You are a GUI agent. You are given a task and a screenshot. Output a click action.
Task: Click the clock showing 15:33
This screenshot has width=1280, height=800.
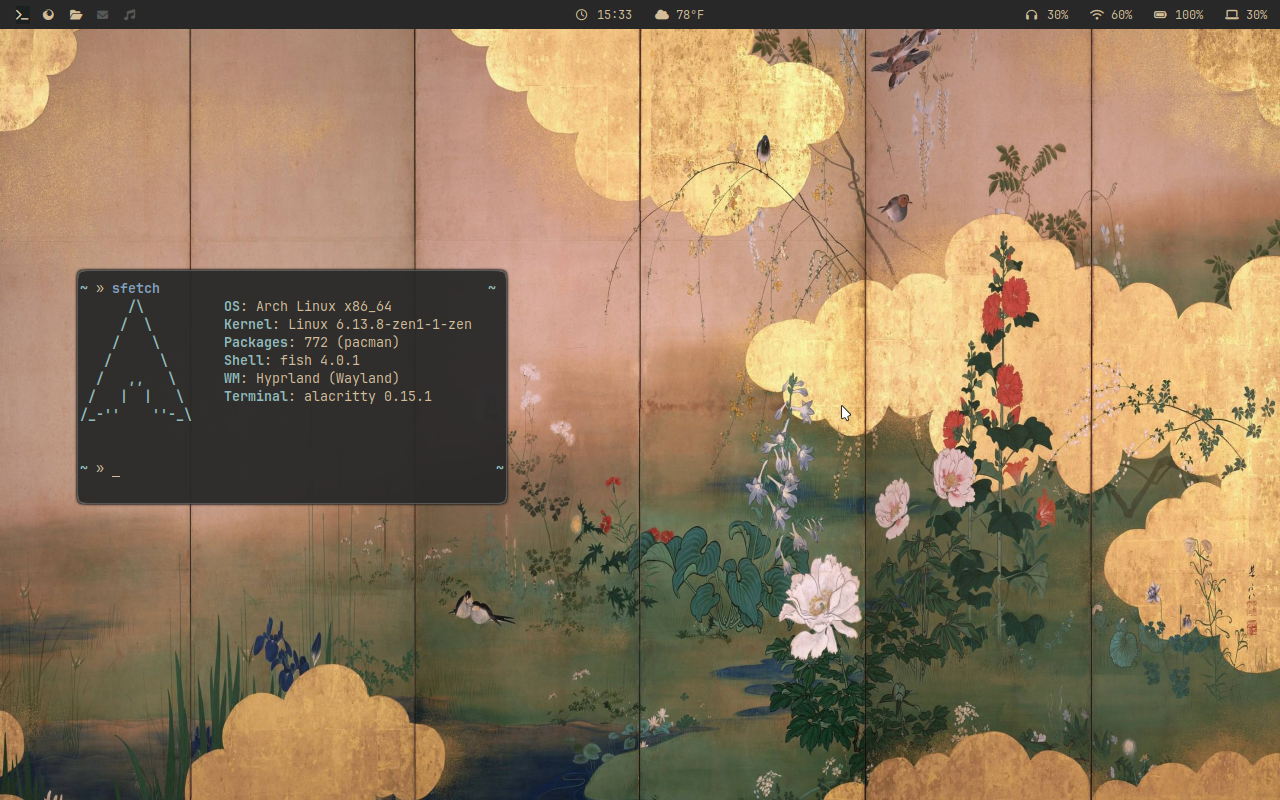[604, 15]
